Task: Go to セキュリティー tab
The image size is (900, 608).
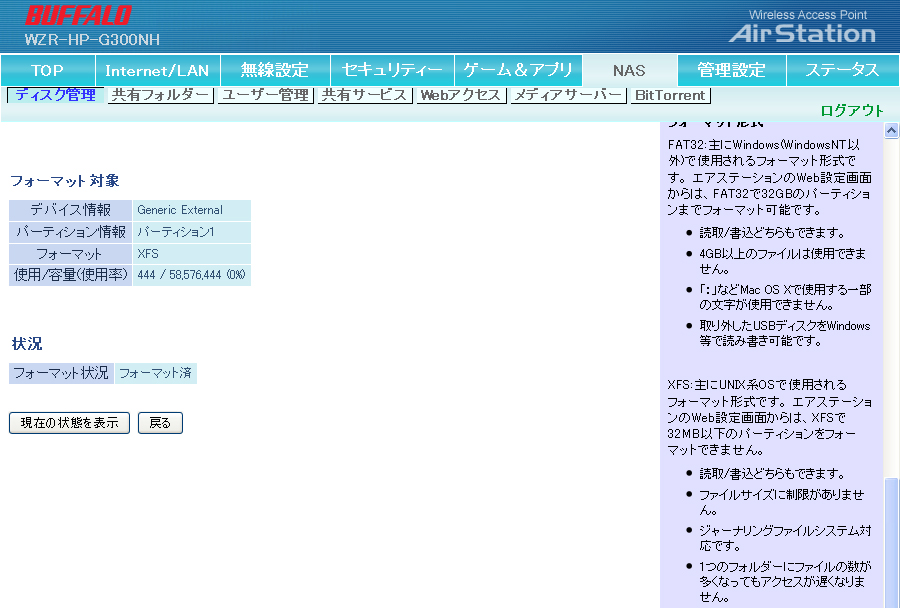Action: [x=392, y=70]
